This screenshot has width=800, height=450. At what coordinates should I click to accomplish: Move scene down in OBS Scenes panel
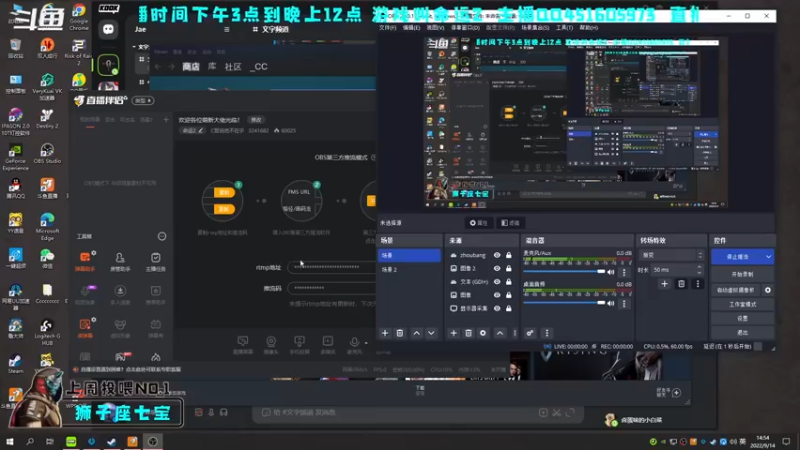(431, 333)
